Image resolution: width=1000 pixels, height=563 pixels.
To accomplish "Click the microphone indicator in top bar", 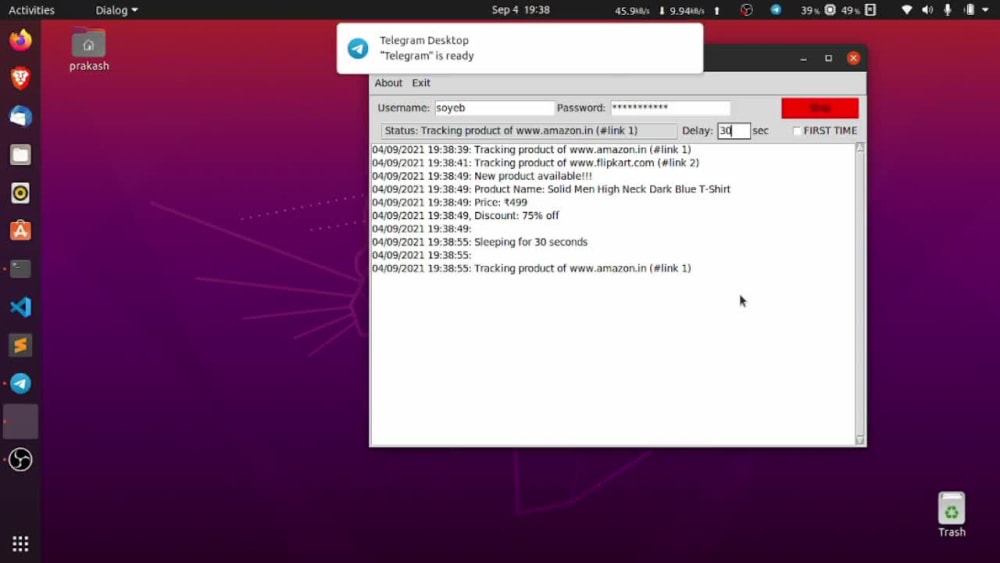I will click(948, 10).
